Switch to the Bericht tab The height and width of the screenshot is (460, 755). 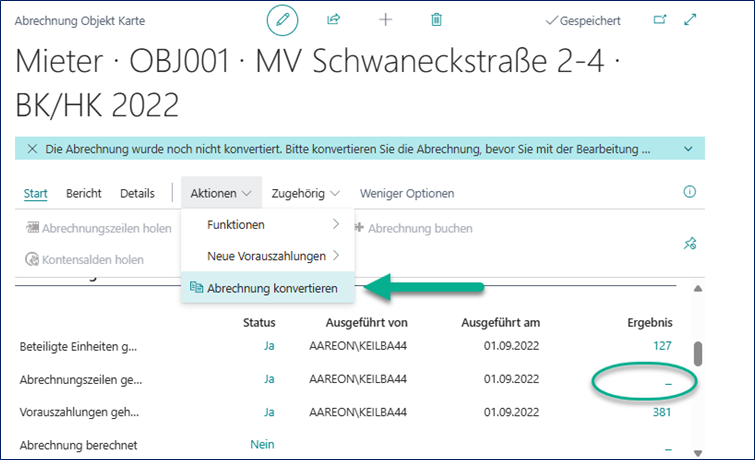(x=84, y=193)
